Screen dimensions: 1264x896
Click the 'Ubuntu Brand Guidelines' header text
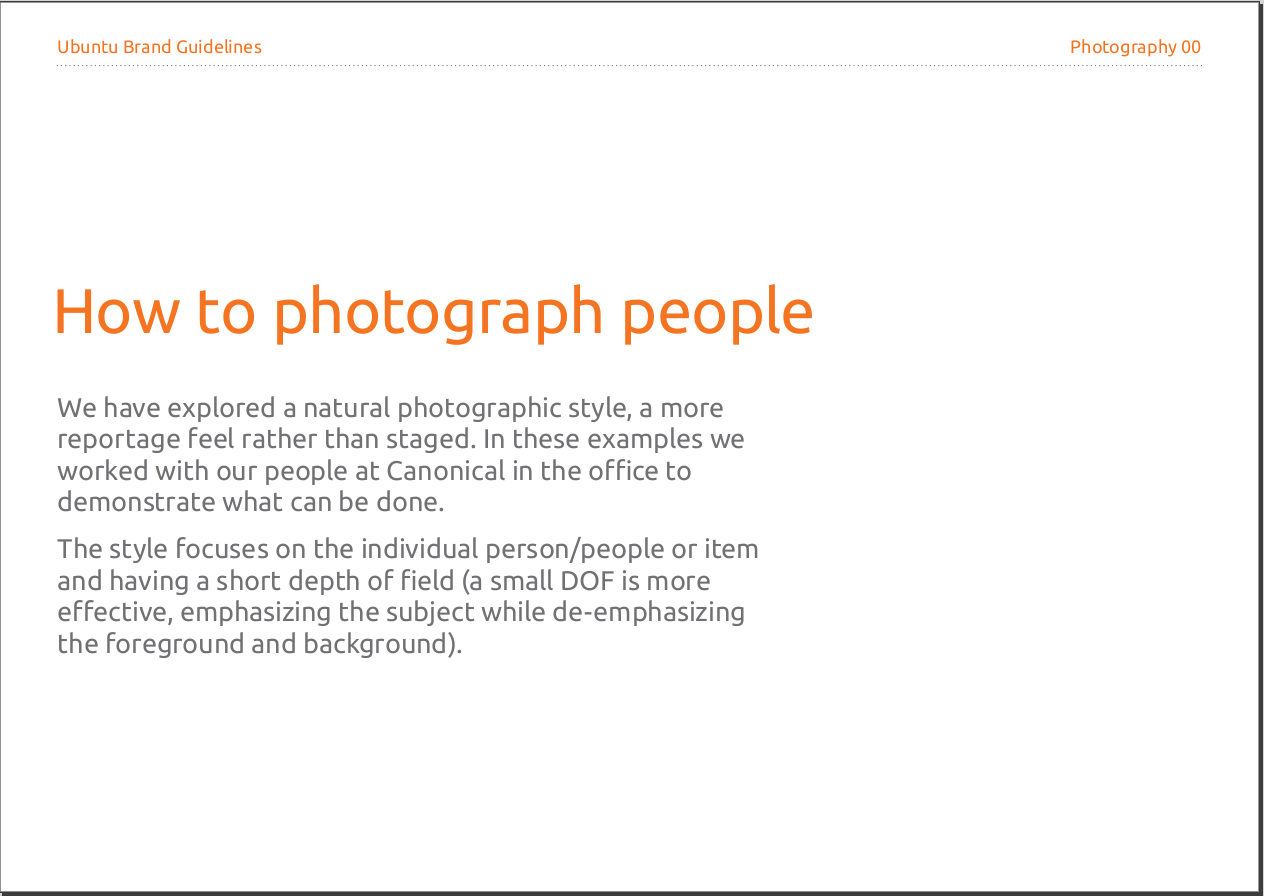click(x=159, y=47)
